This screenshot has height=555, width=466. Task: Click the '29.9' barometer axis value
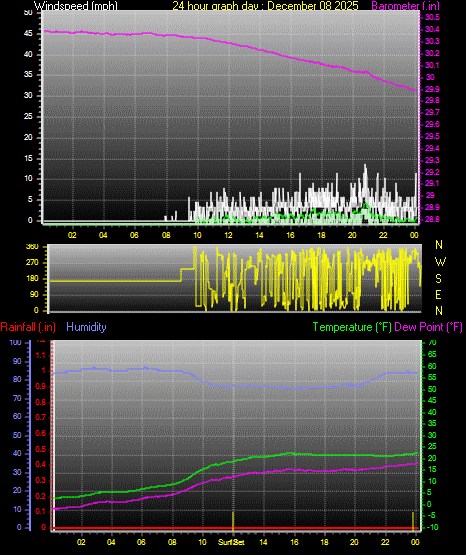[432, 89]
